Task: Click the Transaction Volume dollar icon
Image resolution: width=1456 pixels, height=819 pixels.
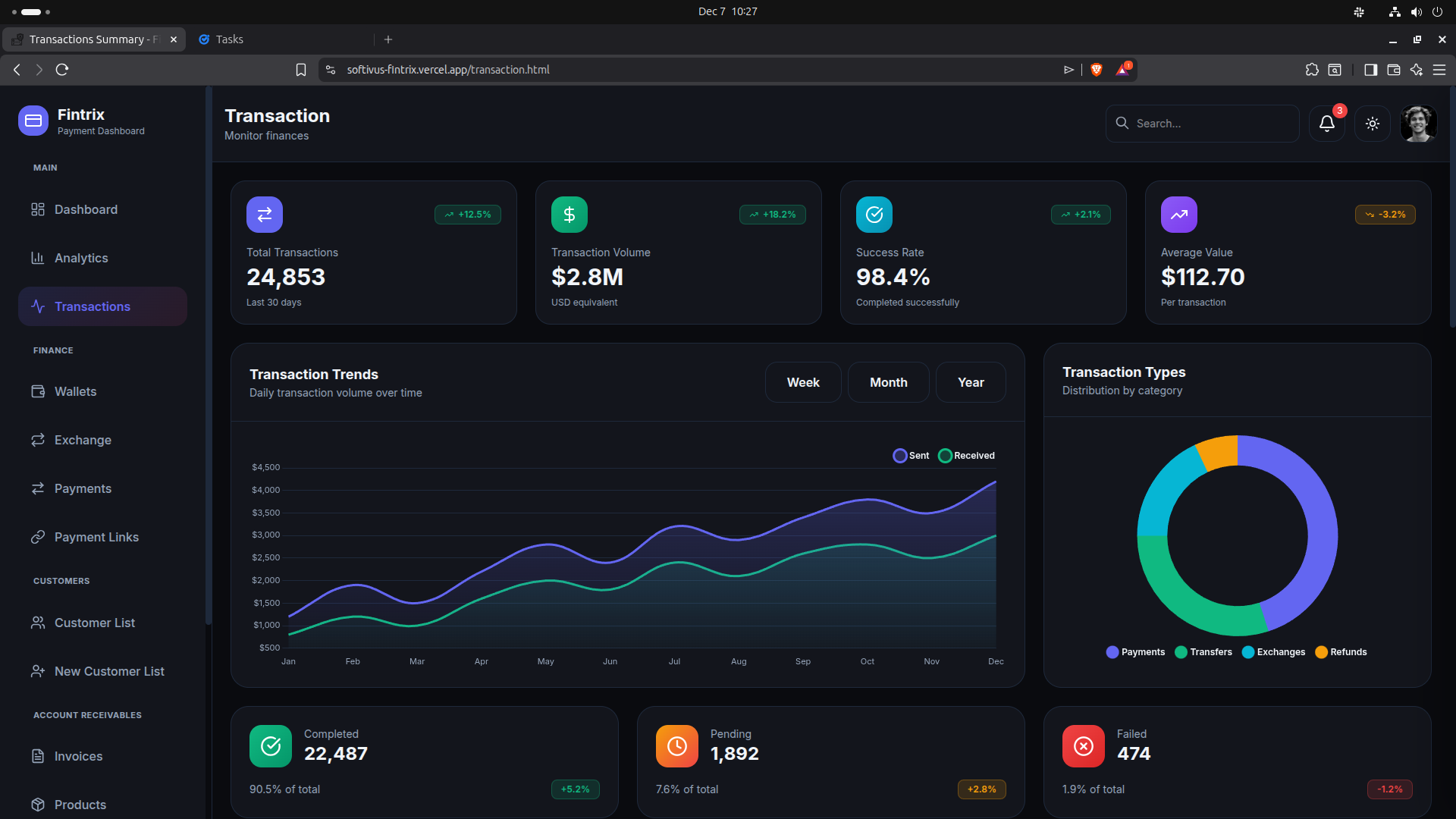Action: click(x=570, y=215)
